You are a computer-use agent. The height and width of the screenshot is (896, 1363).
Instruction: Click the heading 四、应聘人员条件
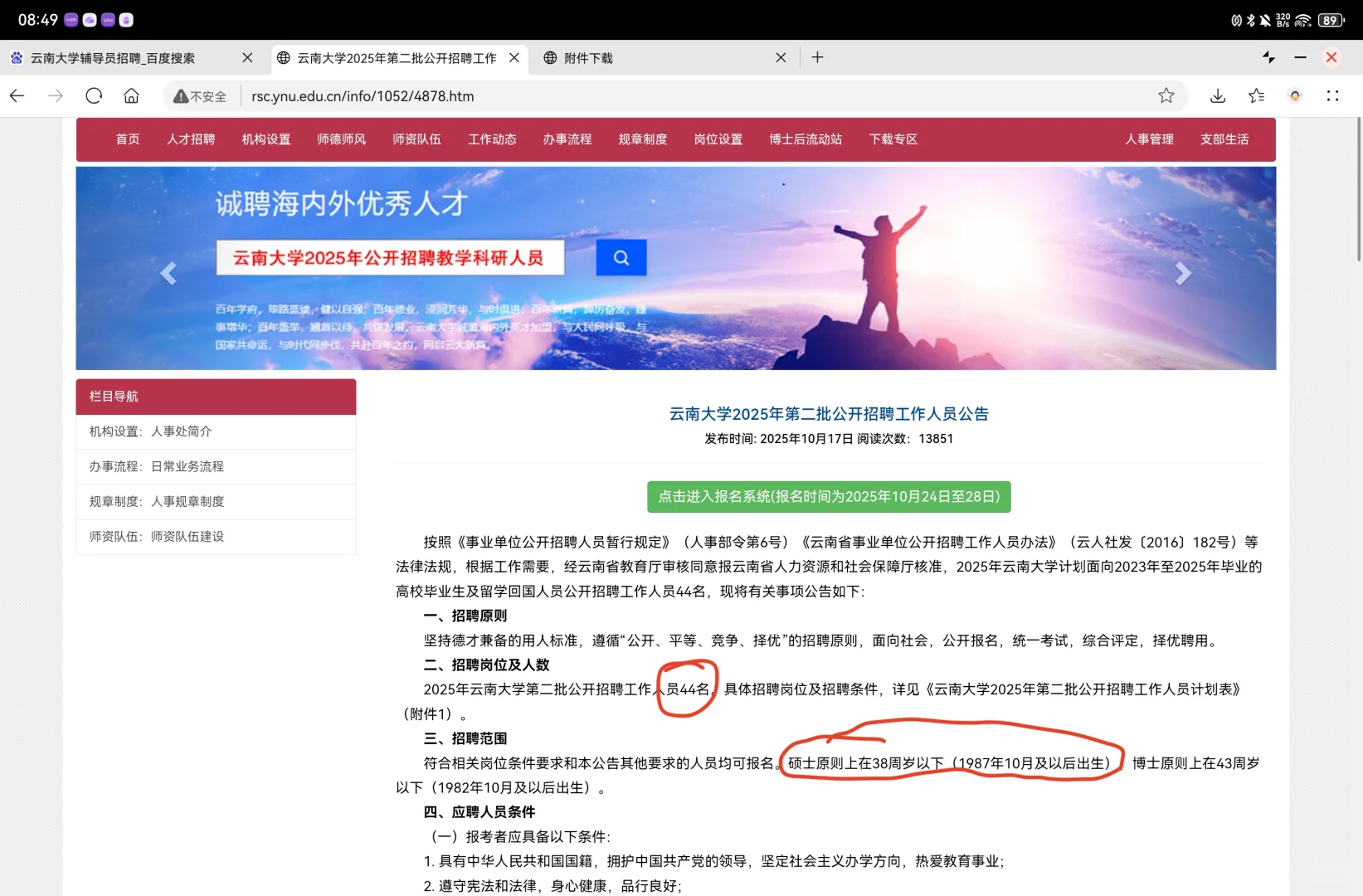click(x=479, y=812)
